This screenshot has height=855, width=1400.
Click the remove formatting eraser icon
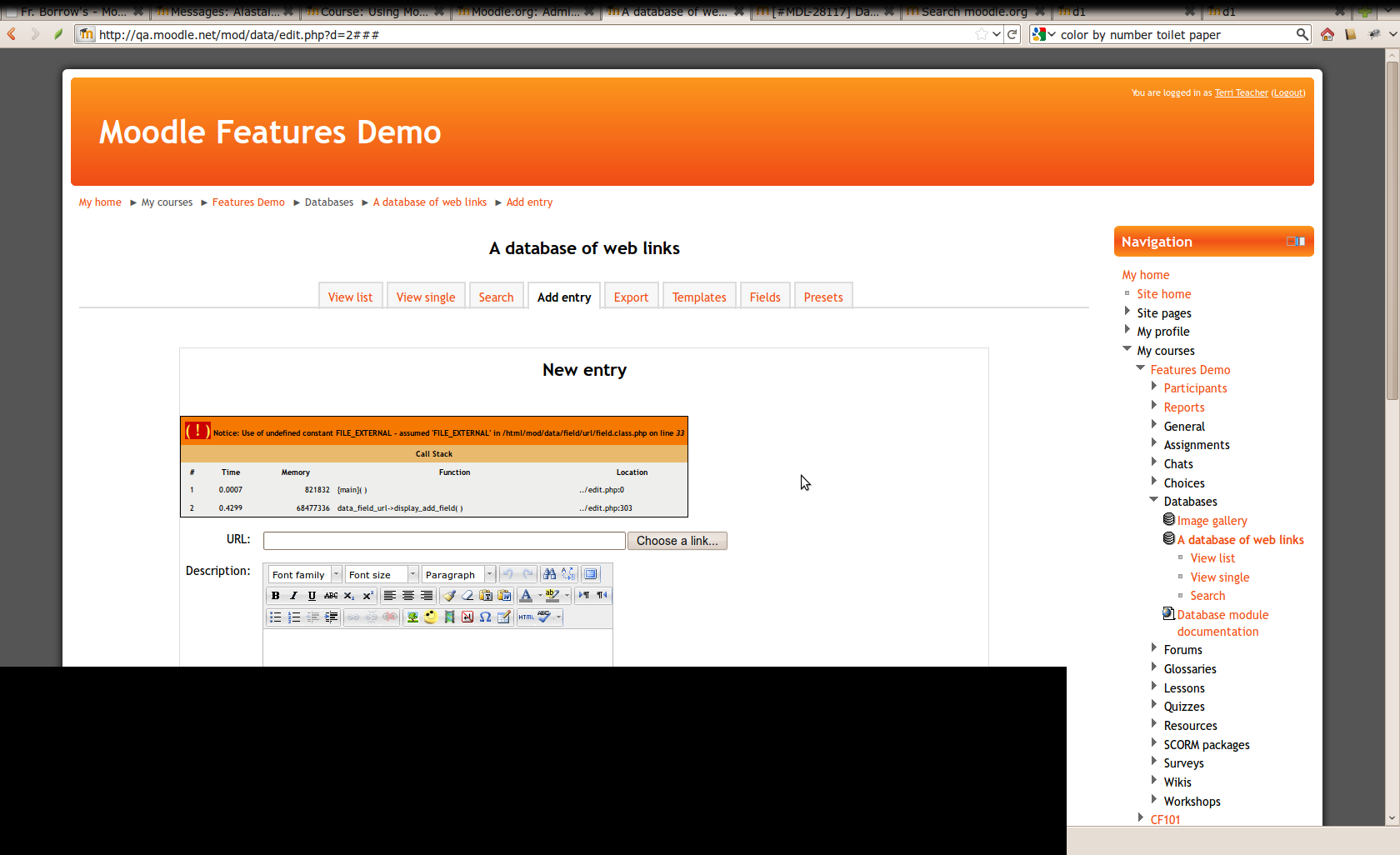click(x=467, y=595)
